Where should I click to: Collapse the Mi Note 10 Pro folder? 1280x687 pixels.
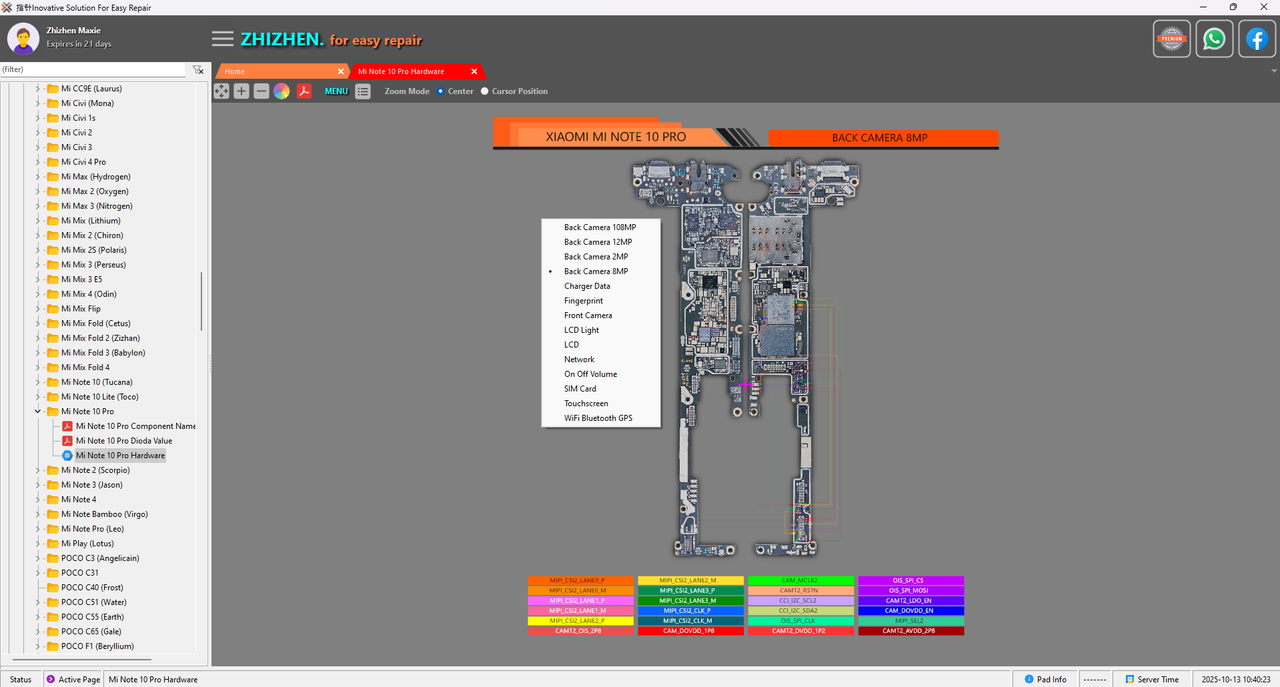click(38, 411)
